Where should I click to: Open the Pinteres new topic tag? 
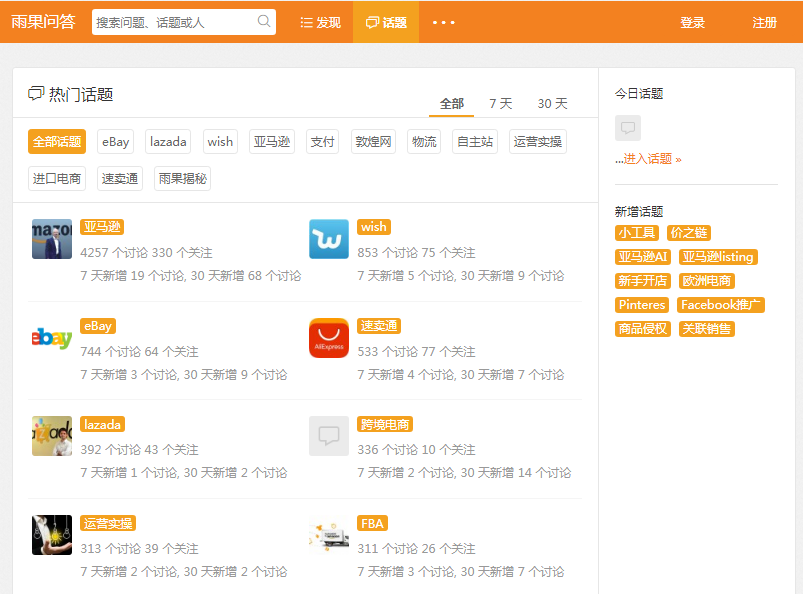tap(642, 305)
